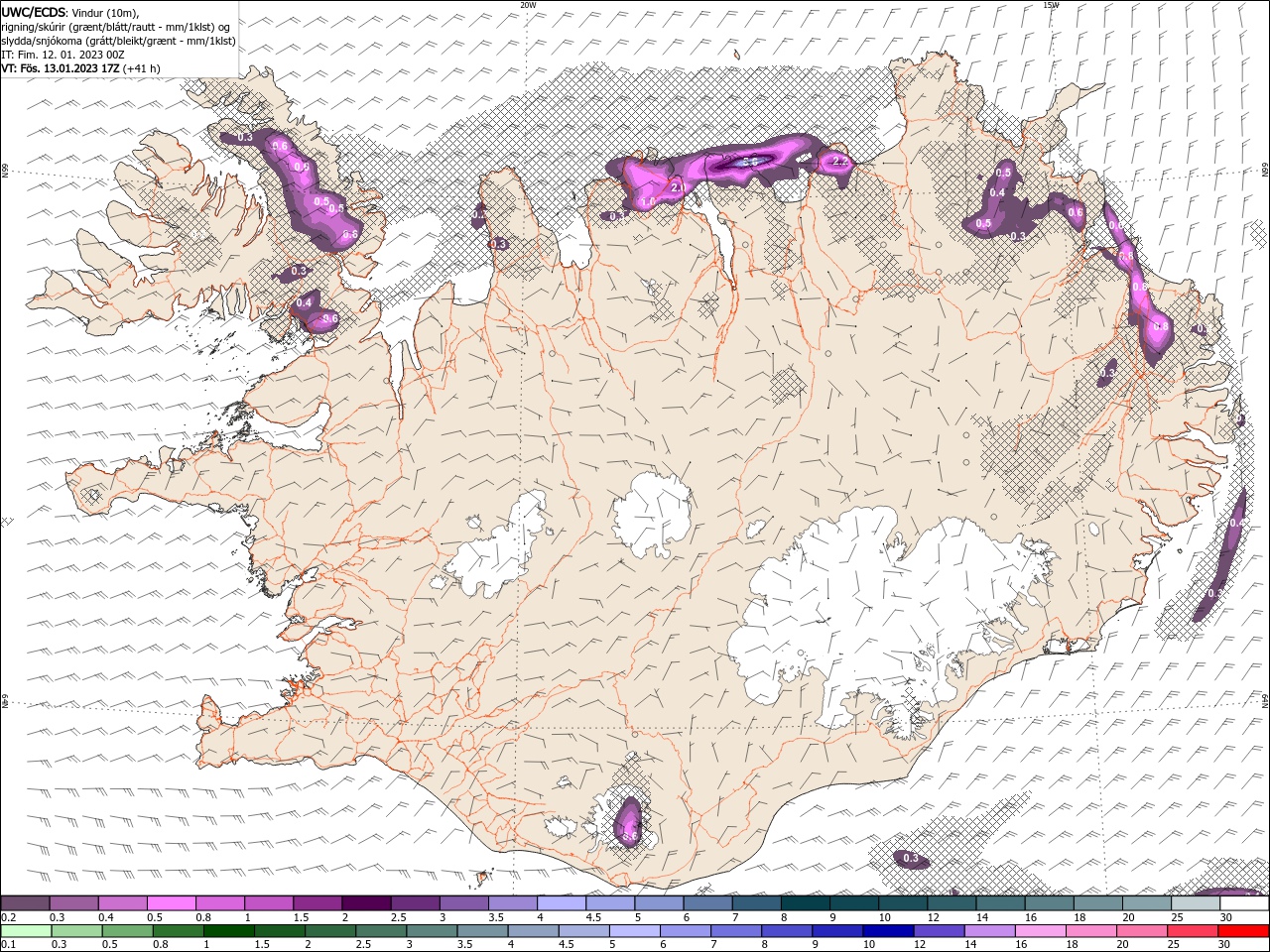
Task: Select the bright red above-30 rain swatch
Action: [x=1243, y=931]
